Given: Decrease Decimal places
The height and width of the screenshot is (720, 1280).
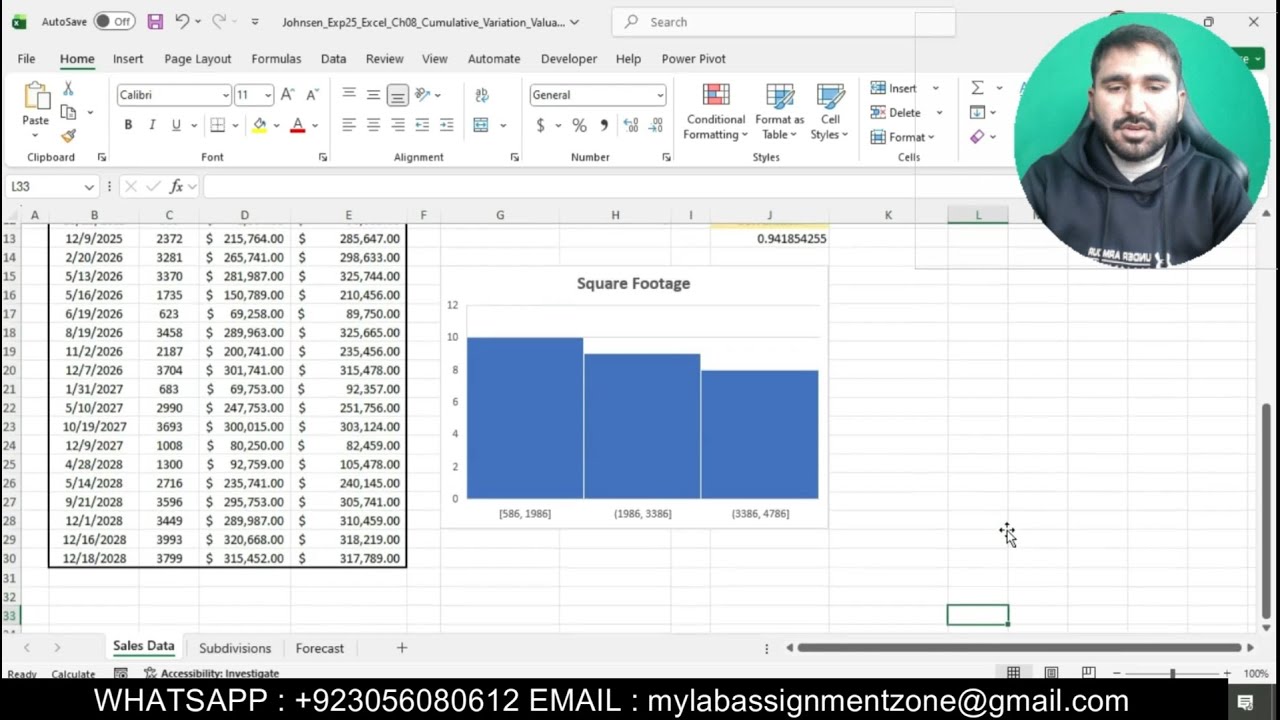Looking at the screenshot, I should click(x=656, y=125).
